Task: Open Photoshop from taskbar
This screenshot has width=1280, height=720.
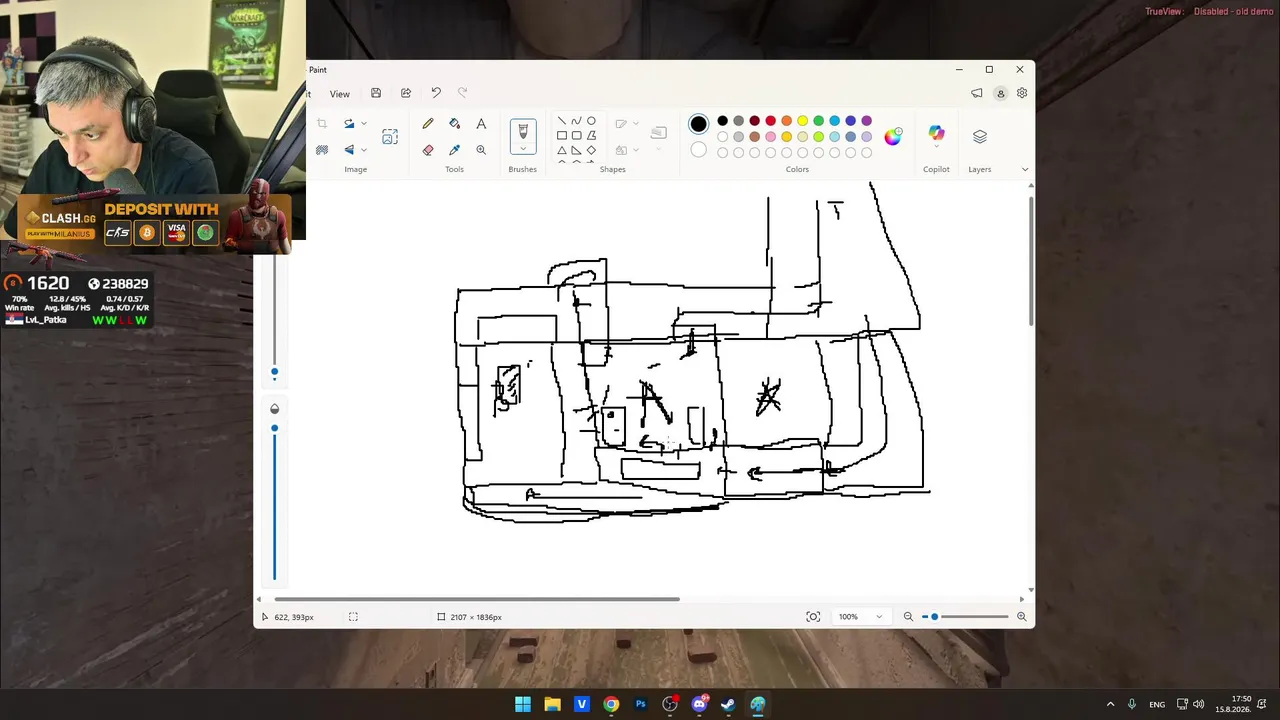Action: tap(641, 704)
